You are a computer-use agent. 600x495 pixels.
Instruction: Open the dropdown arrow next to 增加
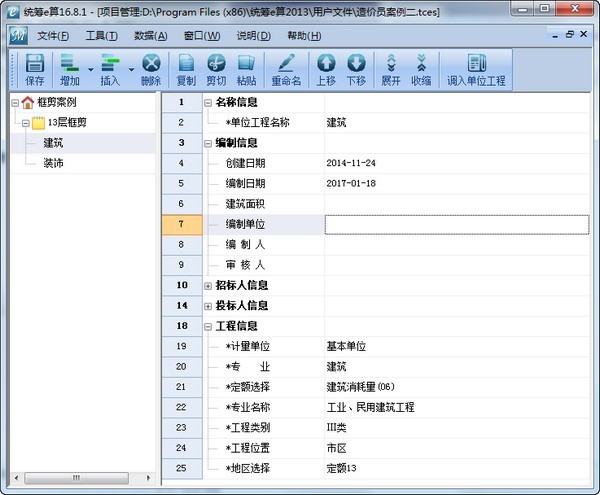[x=90, y=70]
